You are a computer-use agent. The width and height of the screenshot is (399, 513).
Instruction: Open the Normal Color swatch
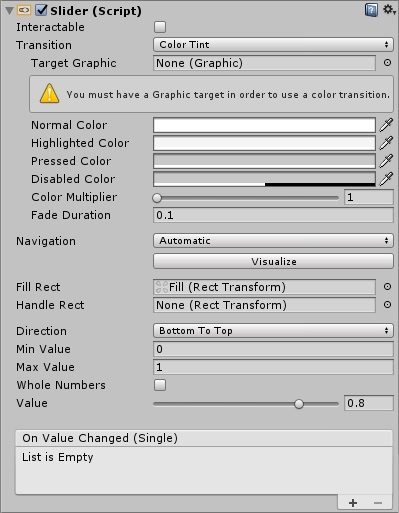click(264, 125)
